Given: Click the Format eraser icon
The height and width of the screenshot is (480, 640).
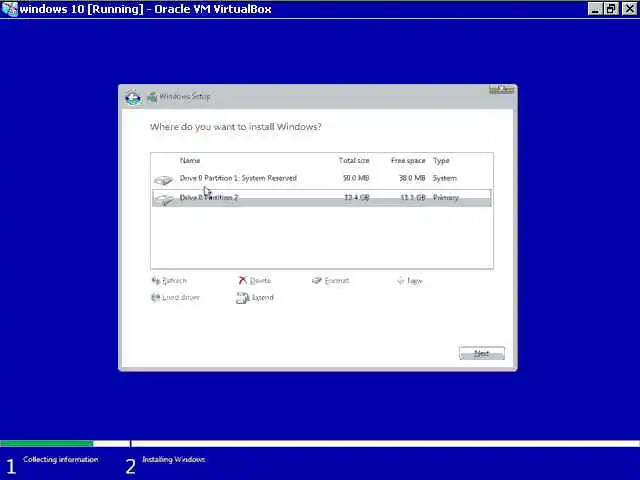Looking at the screenshot, I should 317,281.
